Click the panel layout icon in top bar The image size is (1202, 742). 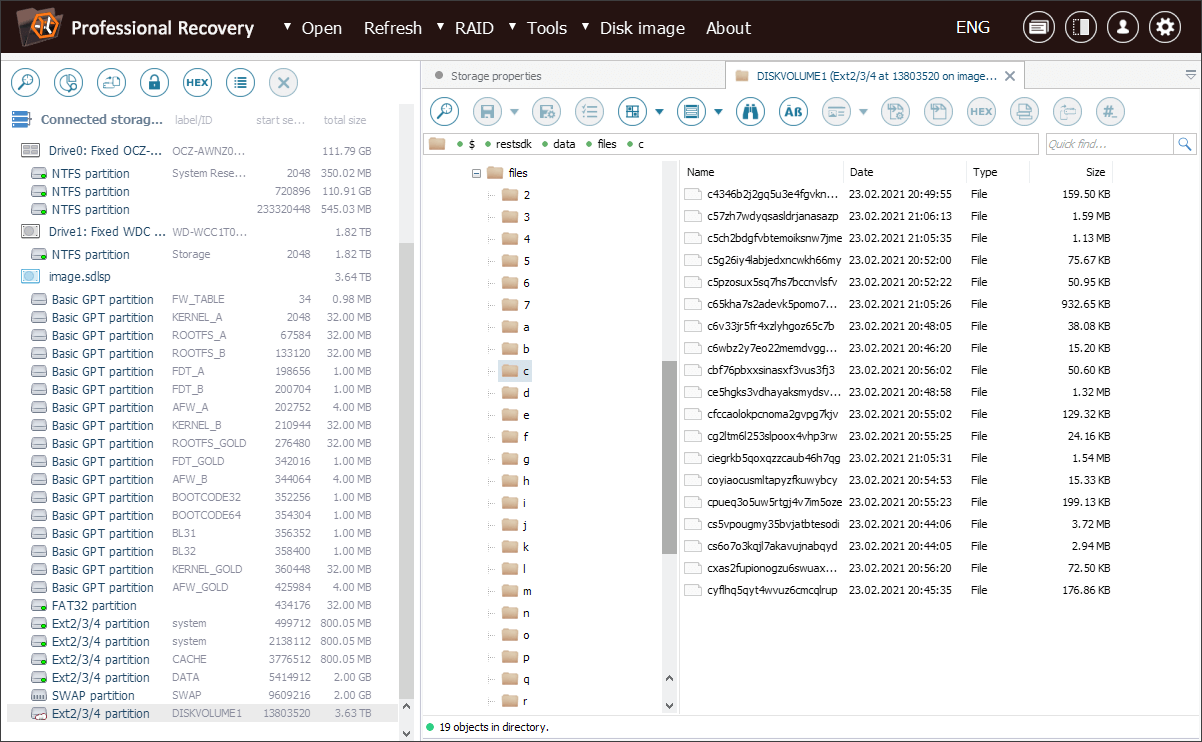1081,28
